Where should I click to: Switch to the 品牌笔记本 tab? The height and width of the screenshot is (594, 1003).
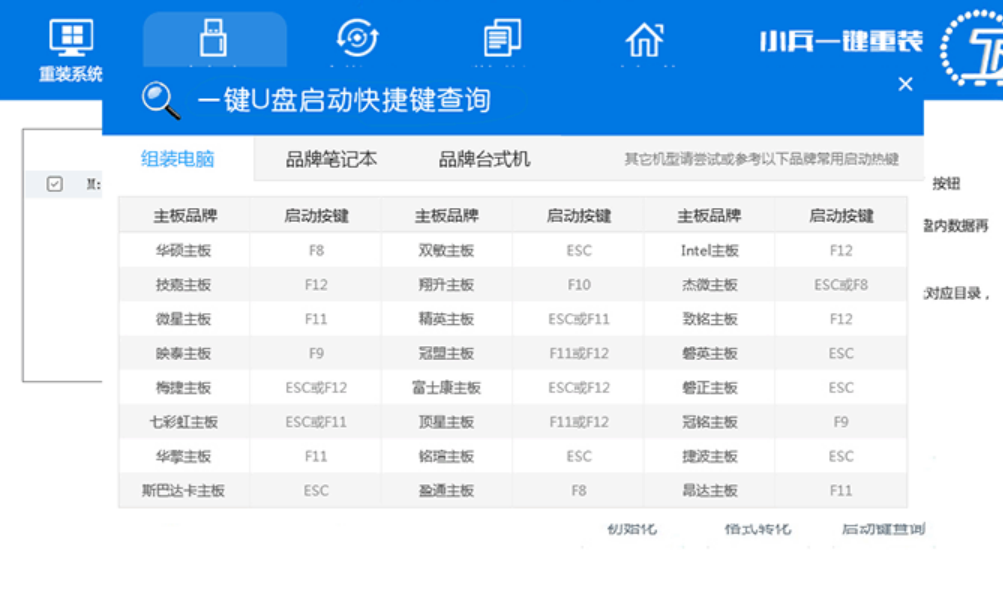click(331, 159)
